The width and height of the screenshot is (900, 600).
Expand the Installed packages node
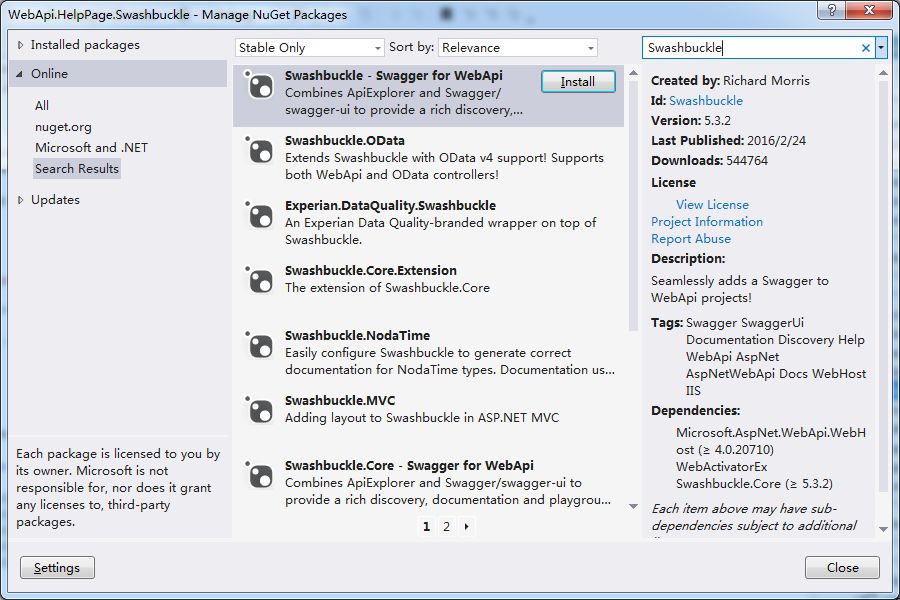pos(21,45)
